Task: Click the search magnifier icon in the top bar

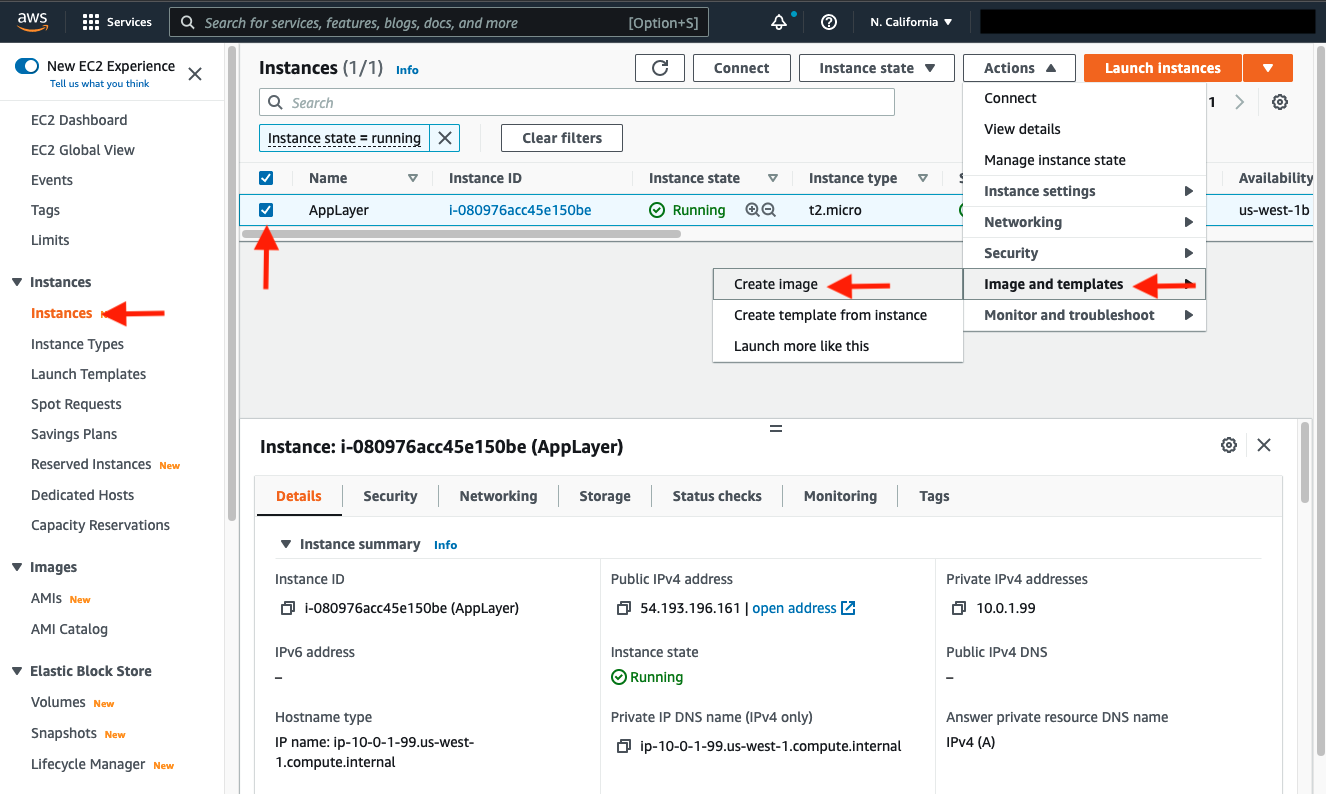Action: (x=187, y=22)
